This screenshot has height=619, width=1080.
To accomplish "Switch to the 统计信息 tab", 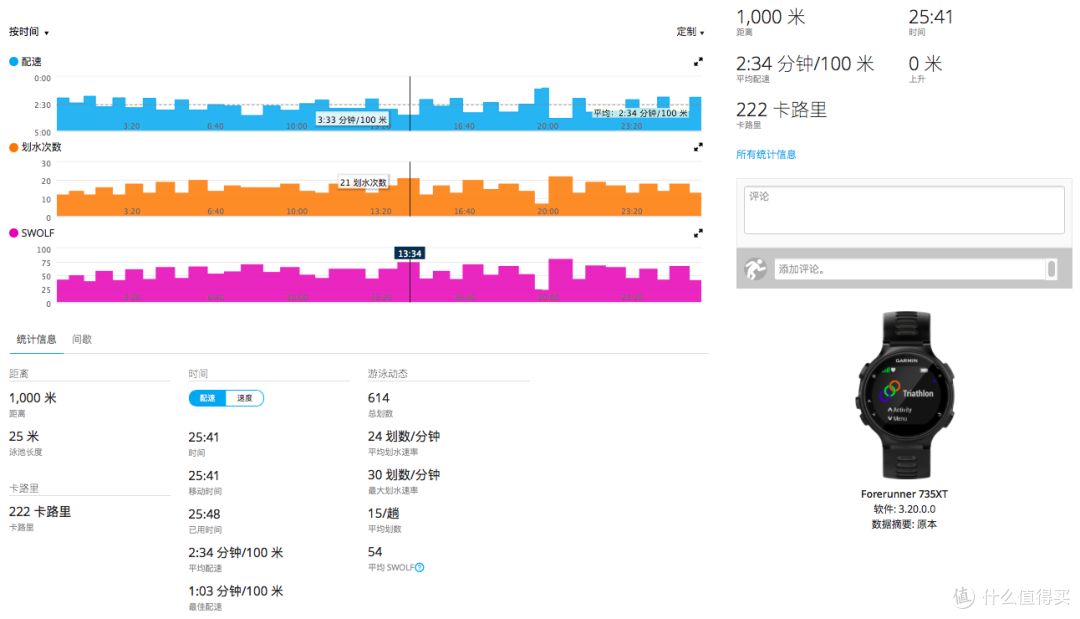I will click(x=36, y=339).
